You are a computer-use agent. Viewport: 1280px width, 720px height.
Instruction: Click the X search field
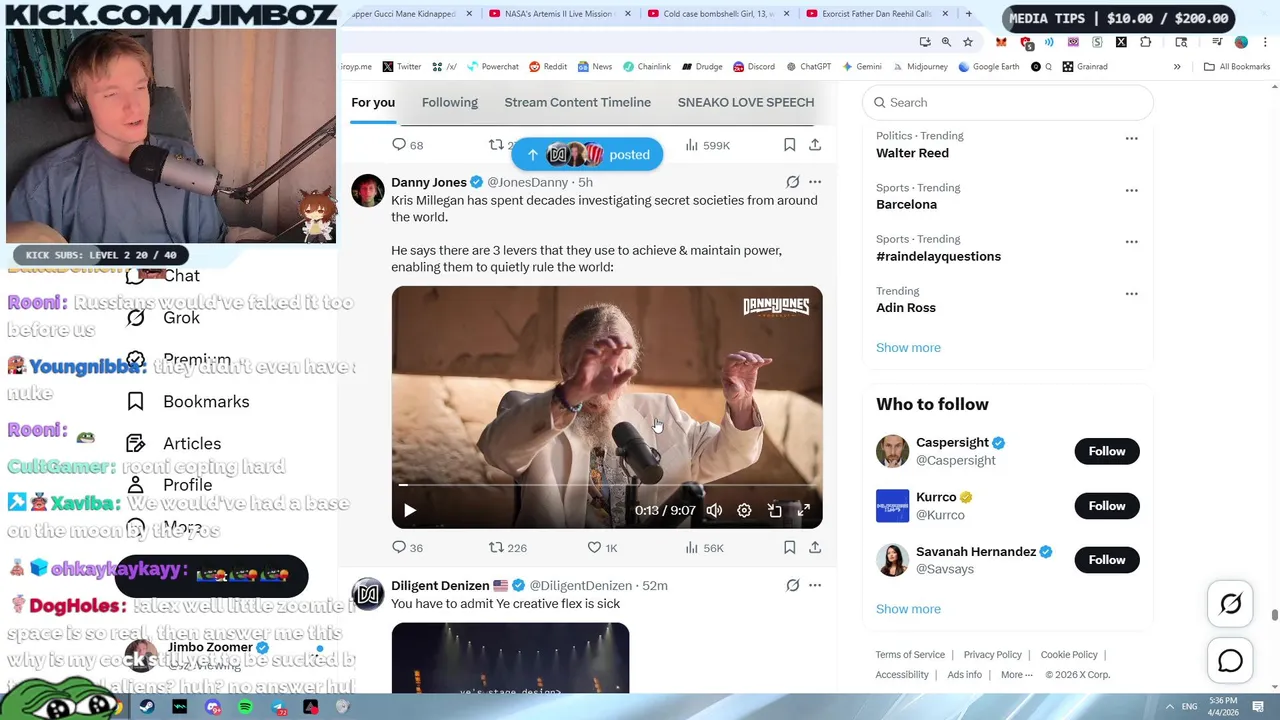coord(1008,102)
